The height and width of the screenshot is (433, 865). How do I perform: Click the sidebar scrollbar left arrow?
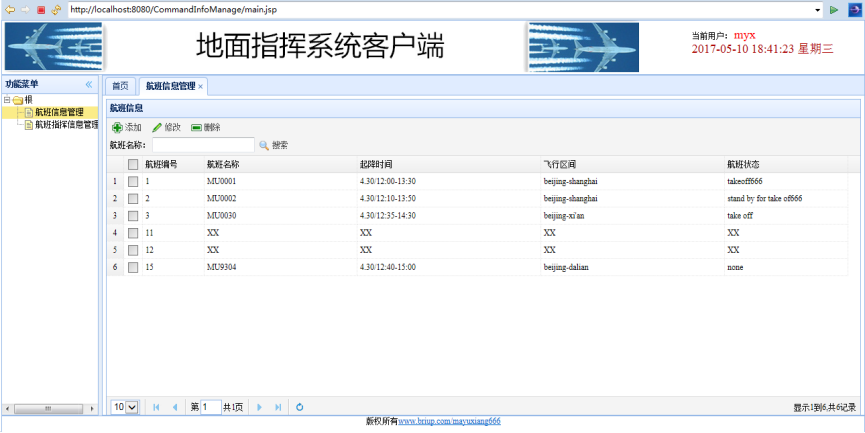(7, 409)
